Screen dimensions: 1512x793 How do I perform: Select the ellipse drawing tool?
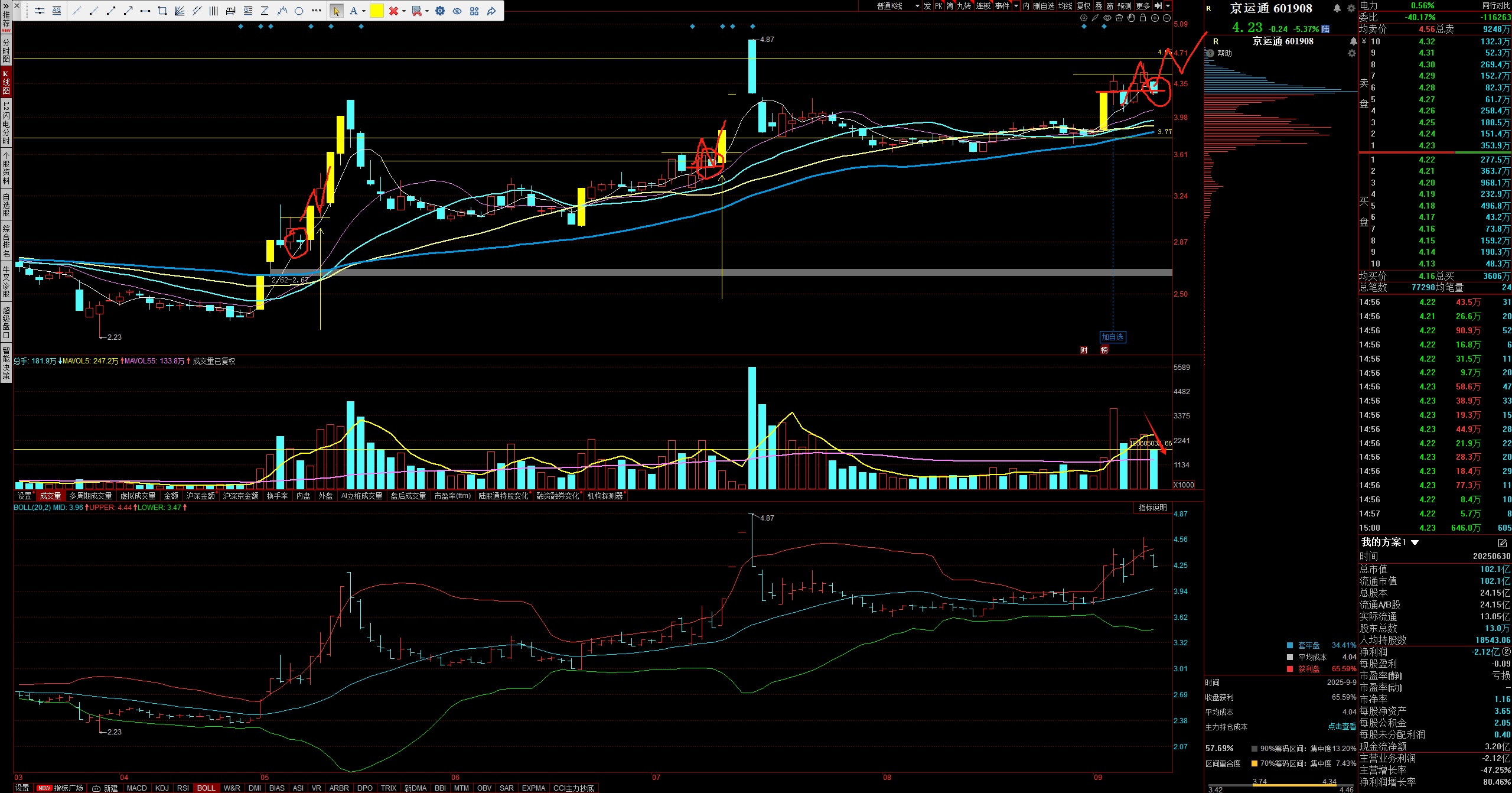coord(299,11)
